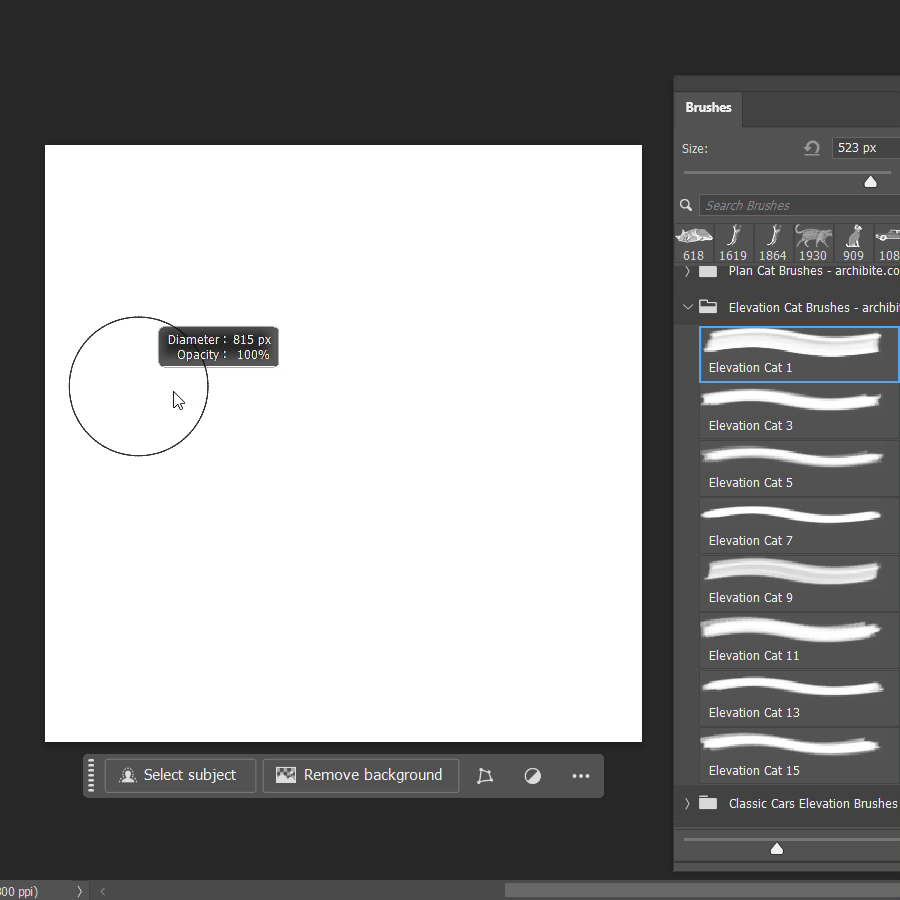Switch to the Brushes panel tab
900x900 pixels.
click(708, 108)
